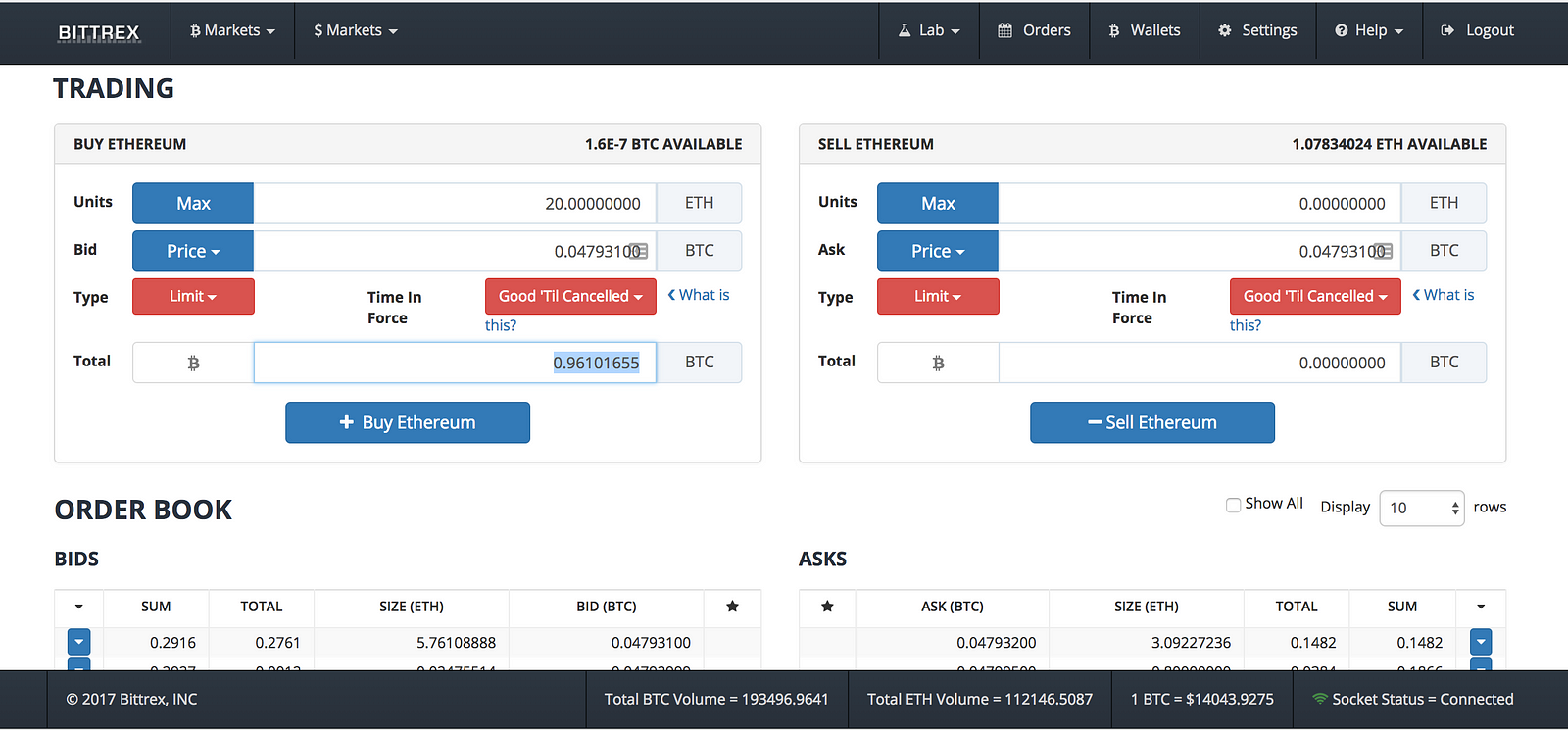The height and width of the screenshot is (730, 1568).
Task: Open the Bitcoin Markets menu
Action: tap(232, 30)
